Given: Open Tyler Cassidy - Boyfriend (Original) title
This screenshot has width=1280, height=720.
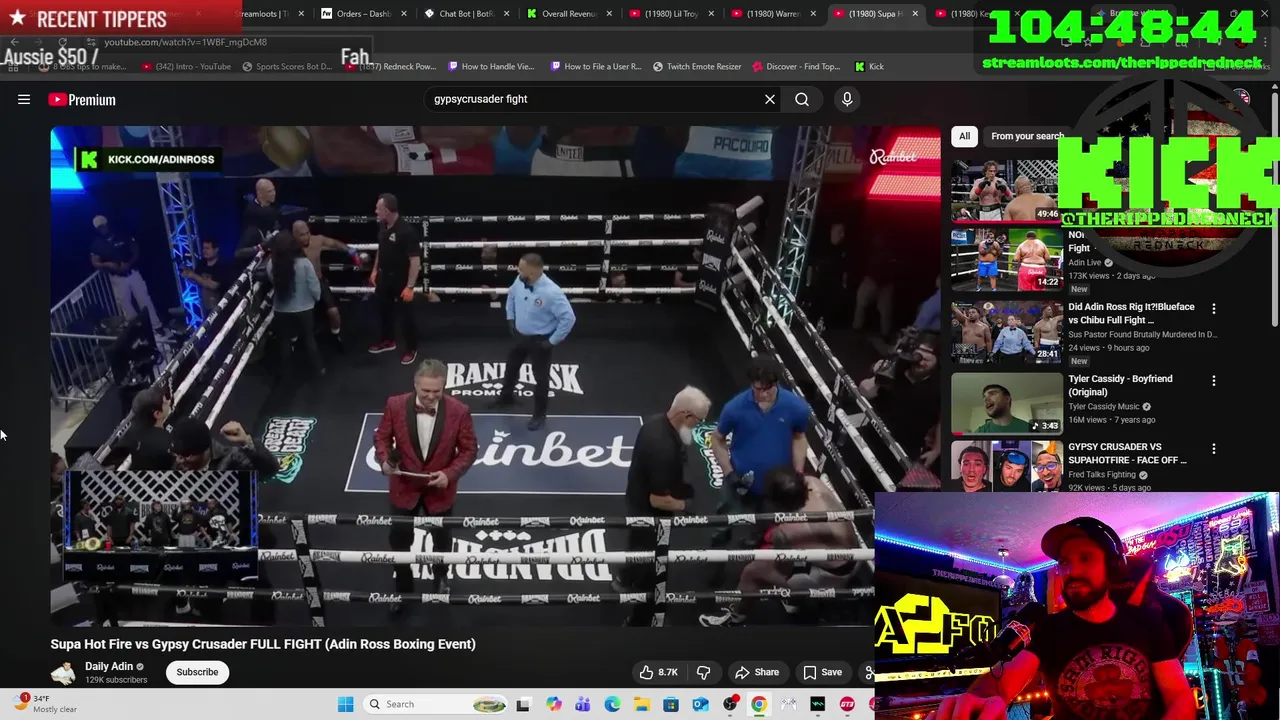Looking at the screenshot, I should [1120, 385].
